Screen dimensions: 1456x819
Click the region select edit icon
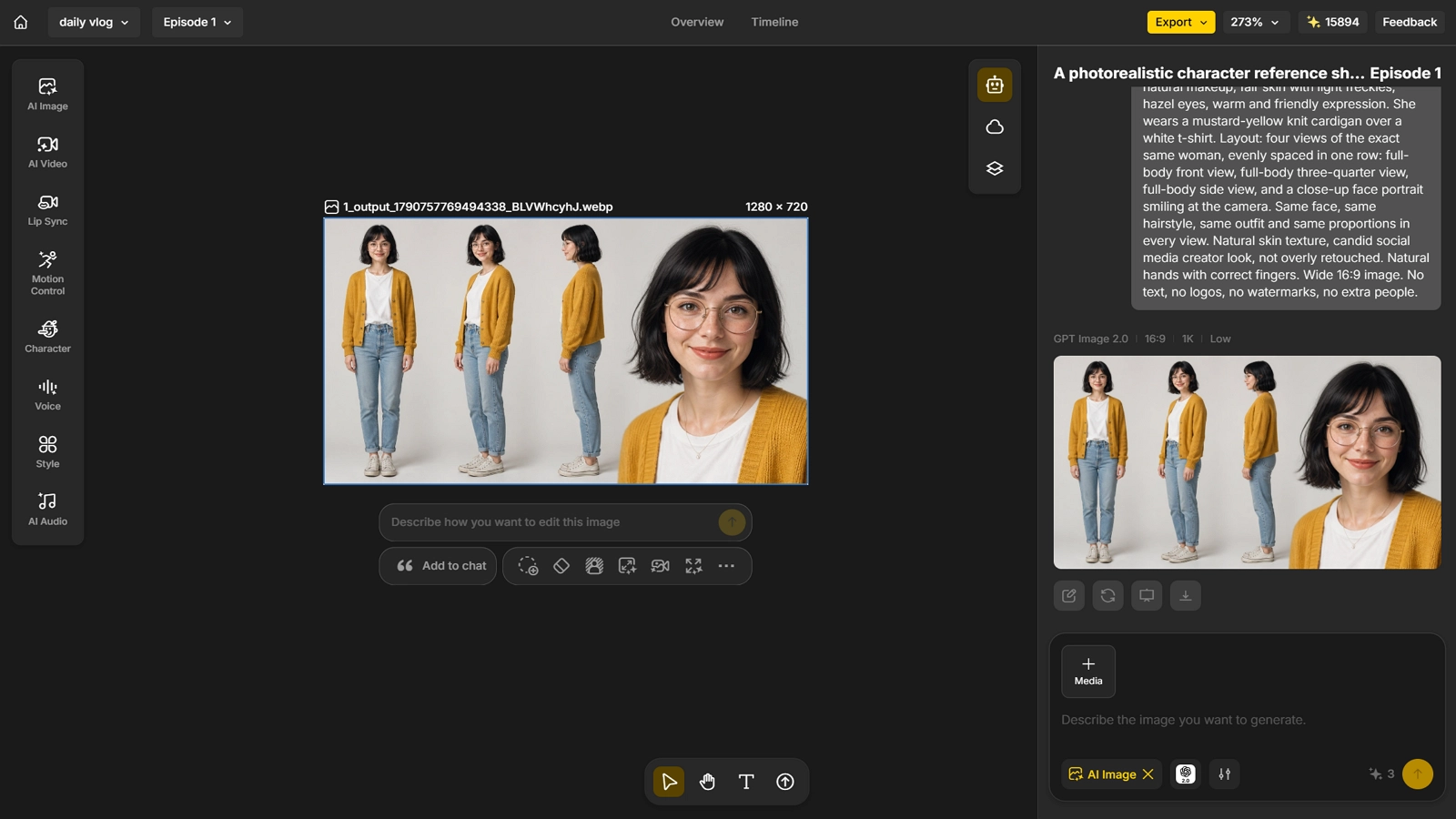point(528,566)
